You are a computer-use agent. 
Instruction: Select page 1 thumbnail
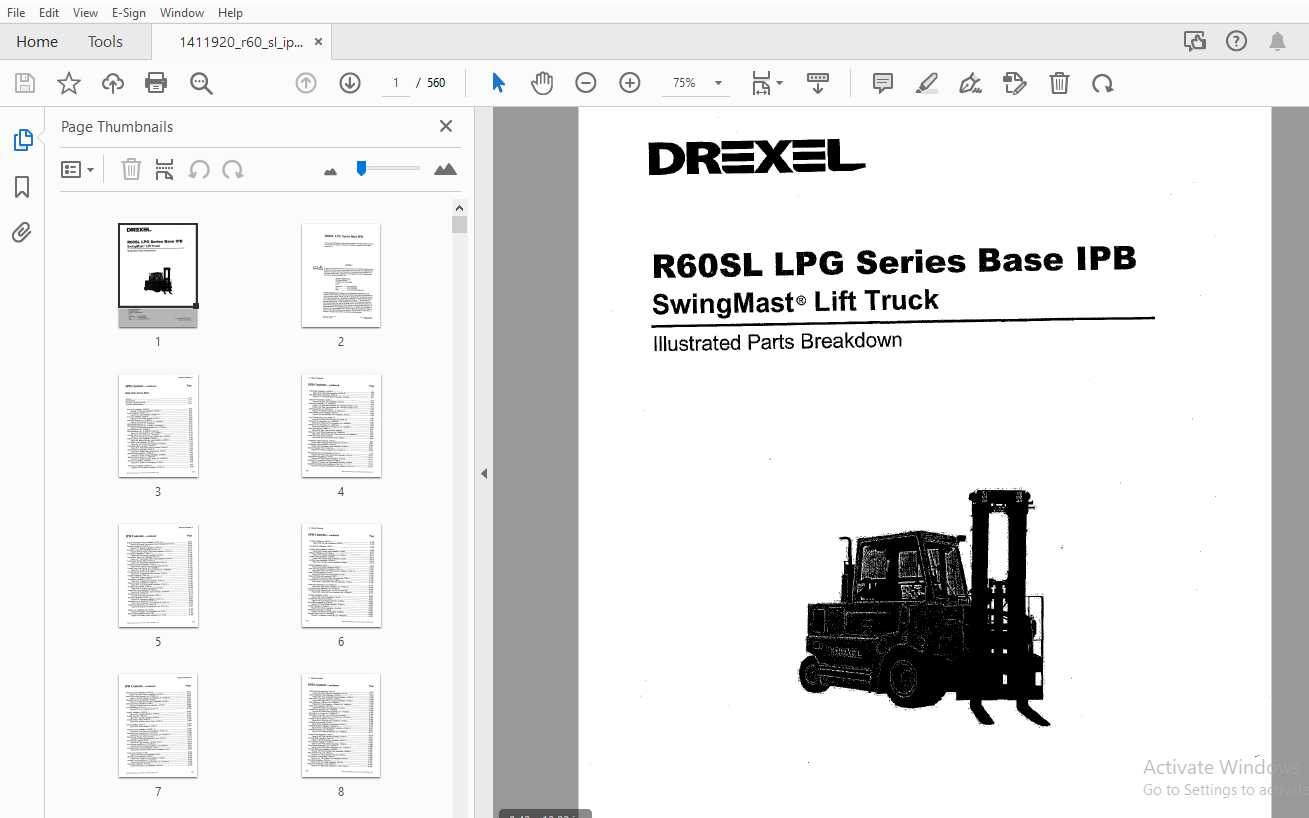point(158,275)
